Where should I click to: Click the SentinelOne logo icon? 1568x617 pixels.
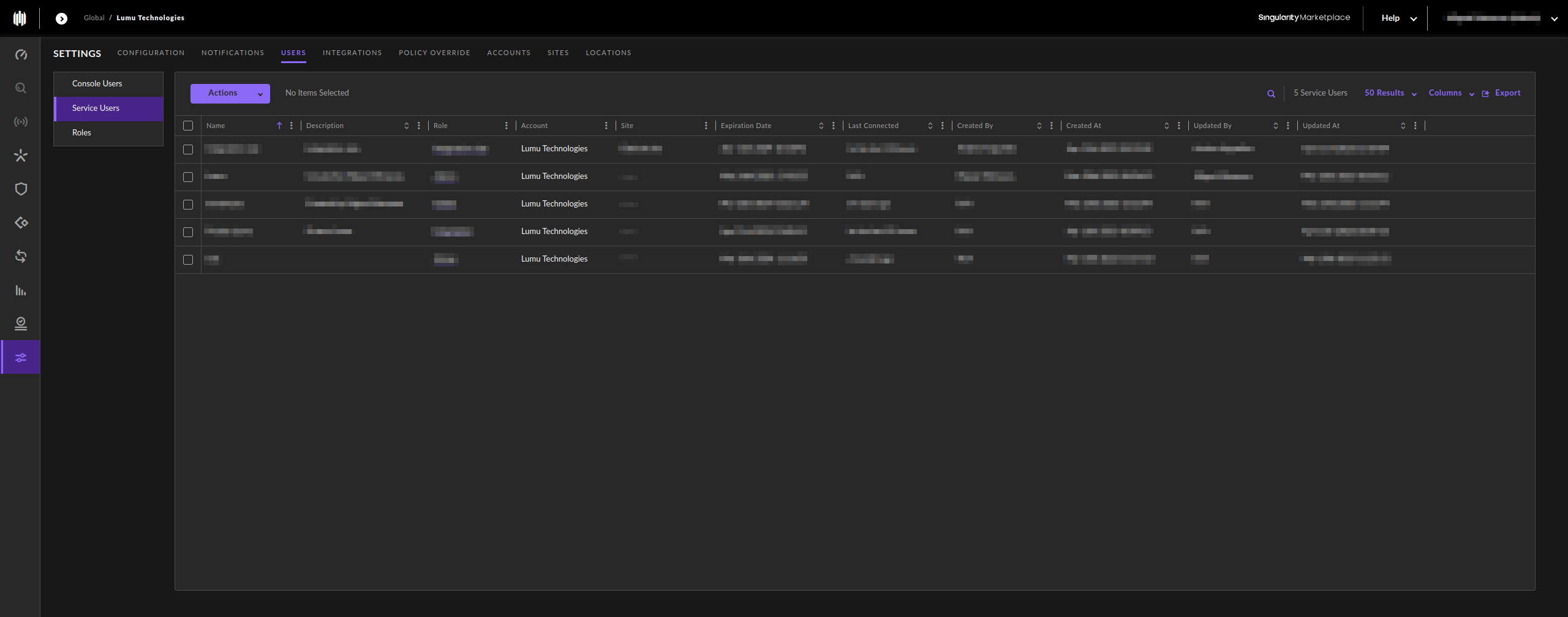(x=20, y=18)
